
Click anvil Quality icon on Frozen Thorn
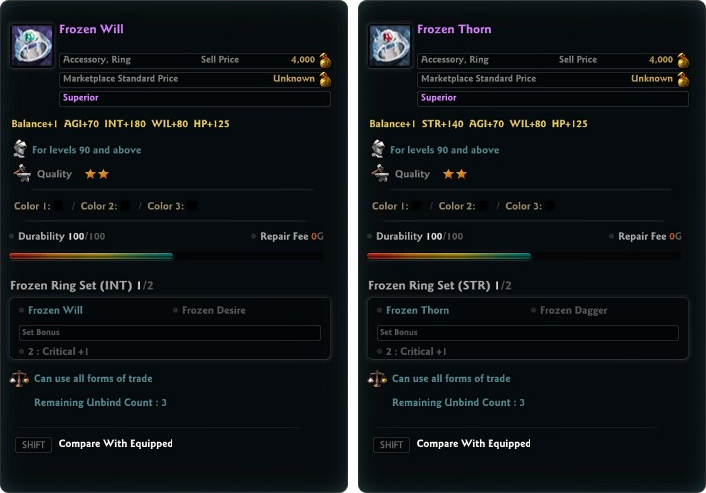pyautogui.click(x=380, y=173)
